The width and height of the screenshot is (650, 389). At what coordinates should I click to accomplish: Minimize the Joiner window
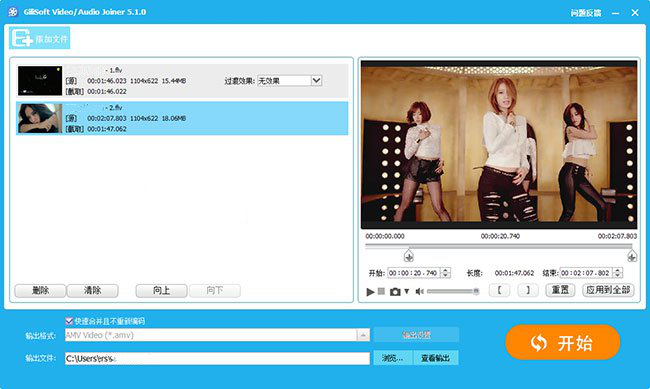(x=616, y=13)
